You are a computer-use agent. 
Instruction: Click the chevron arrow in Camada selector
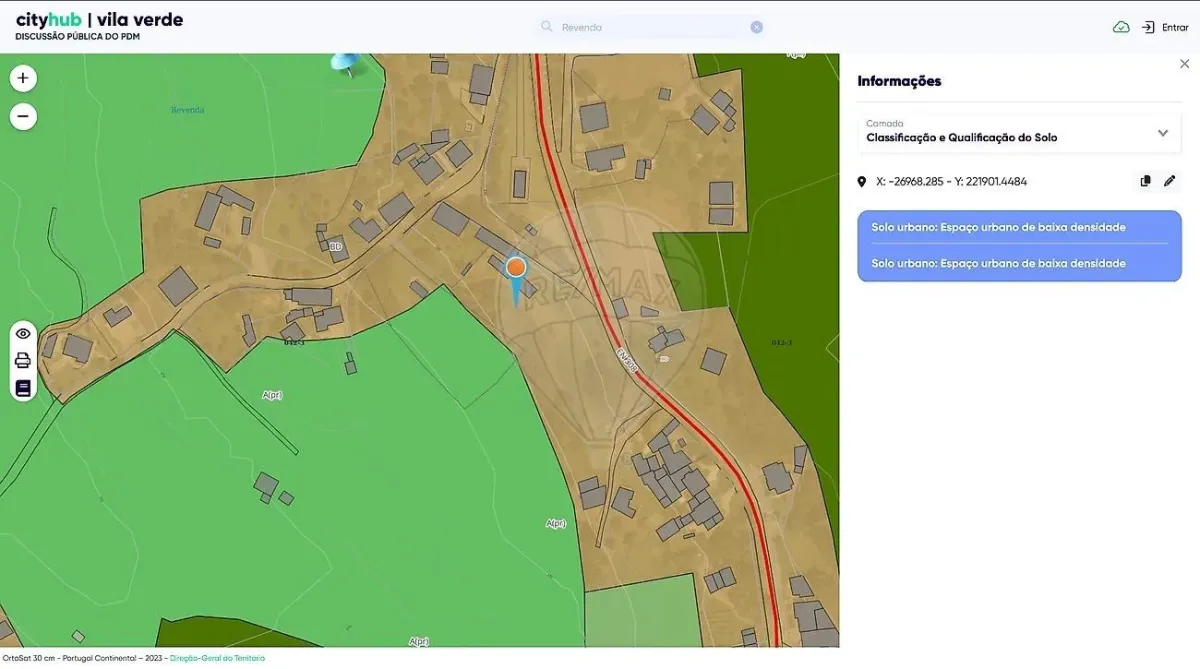tap(1163, 133)
